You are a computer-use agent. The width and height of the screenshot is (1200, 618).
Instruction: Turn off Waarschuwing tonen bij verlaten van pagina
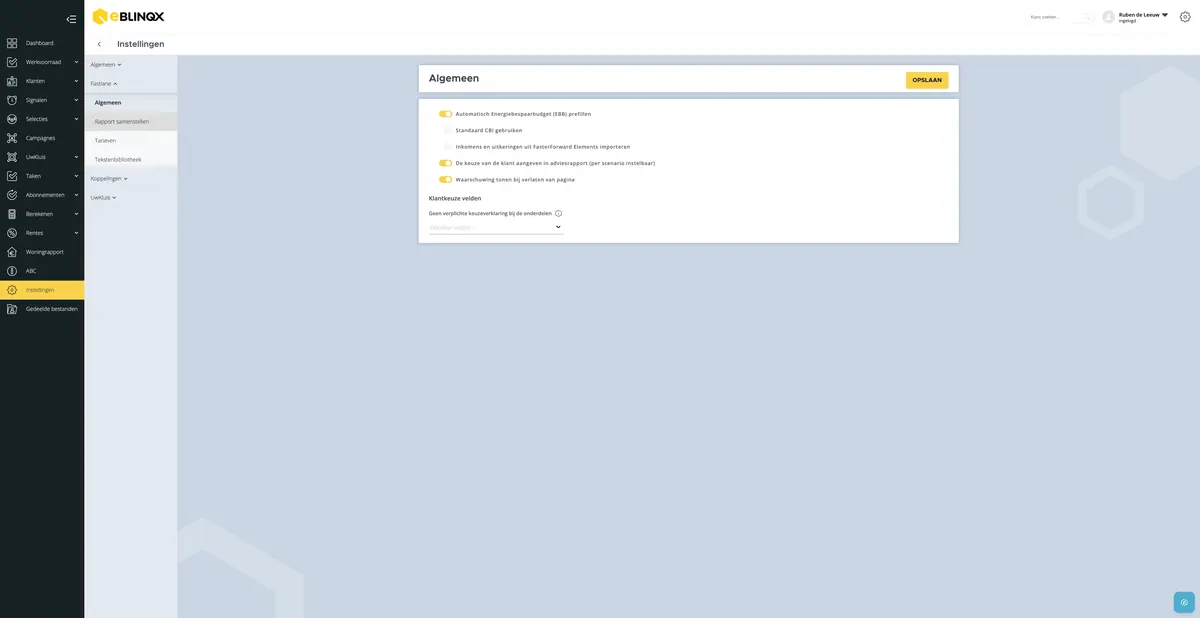pyautogui.click(x=445, y=180)
